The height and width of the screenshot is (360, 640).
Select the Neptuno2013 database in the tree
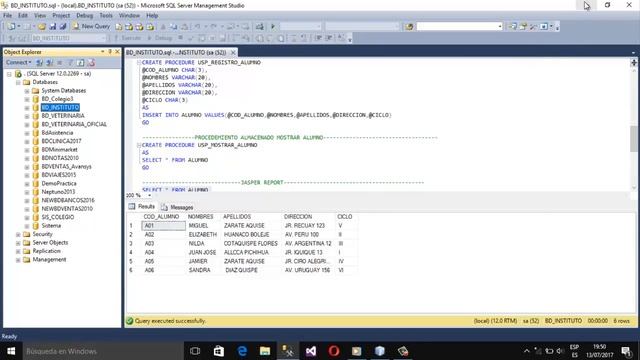(x=58, y=192)
